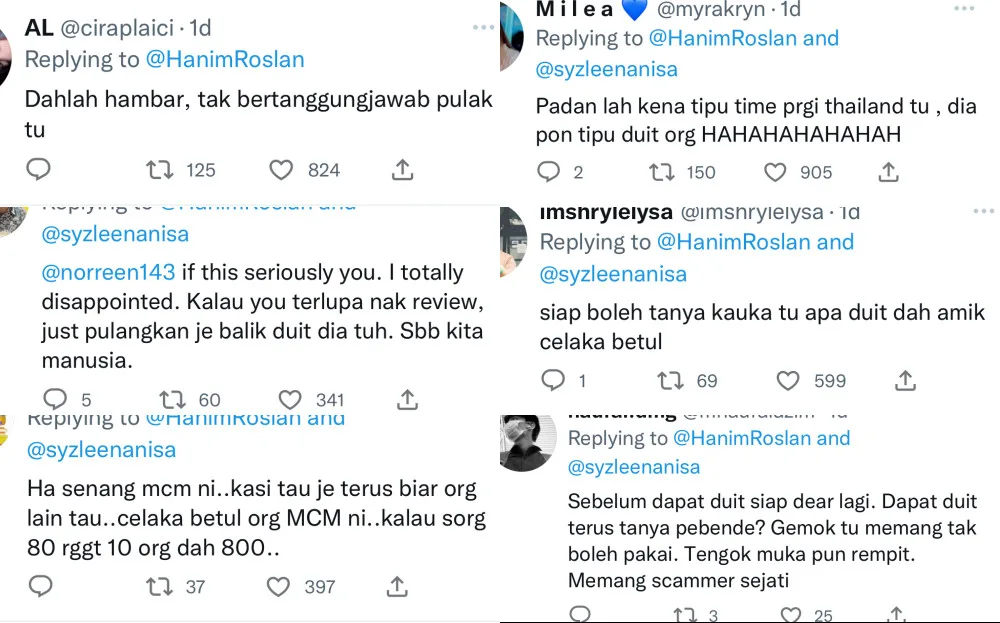1000x623 pixels.
Task: Like AL's tweet with 824 likes
Action: click(281, 170)
